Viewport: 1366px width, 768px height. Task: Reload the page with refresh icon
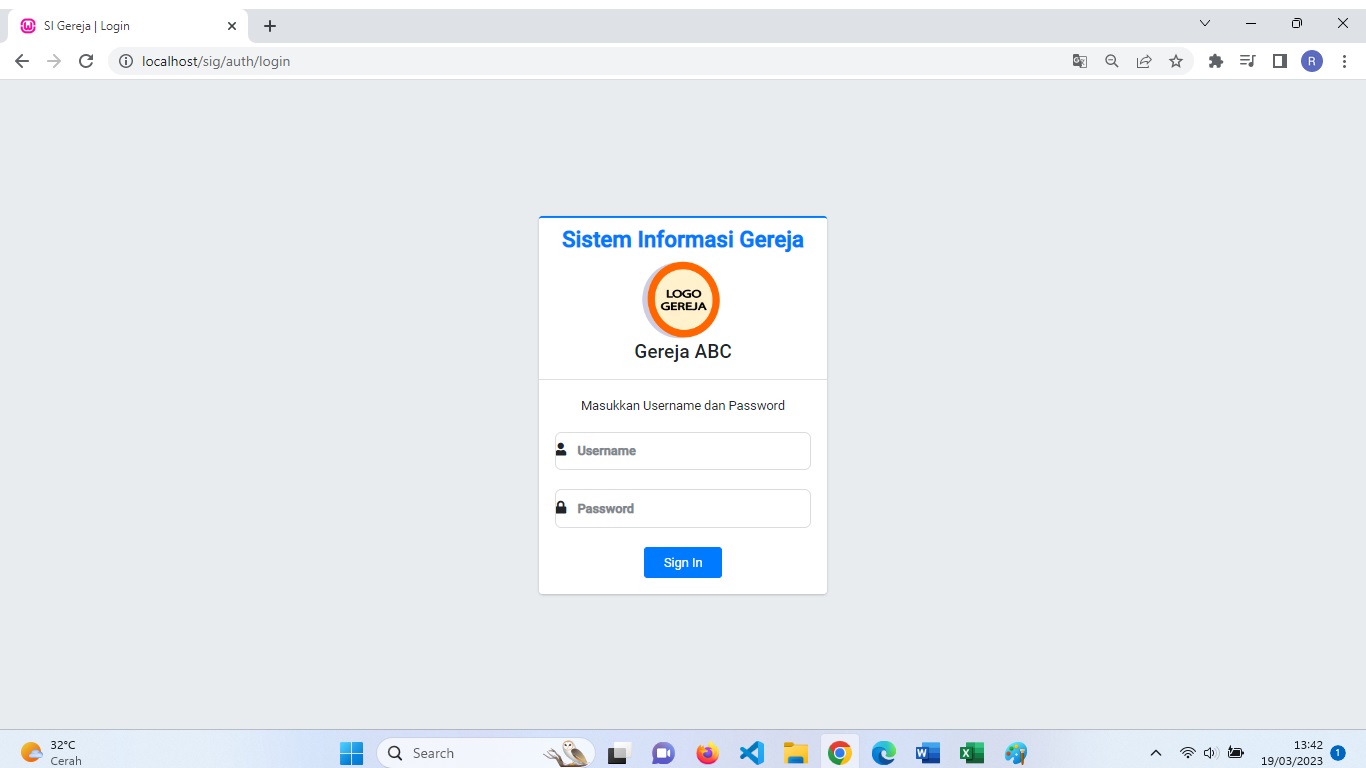pyautogui.click(x=86, y=61)
